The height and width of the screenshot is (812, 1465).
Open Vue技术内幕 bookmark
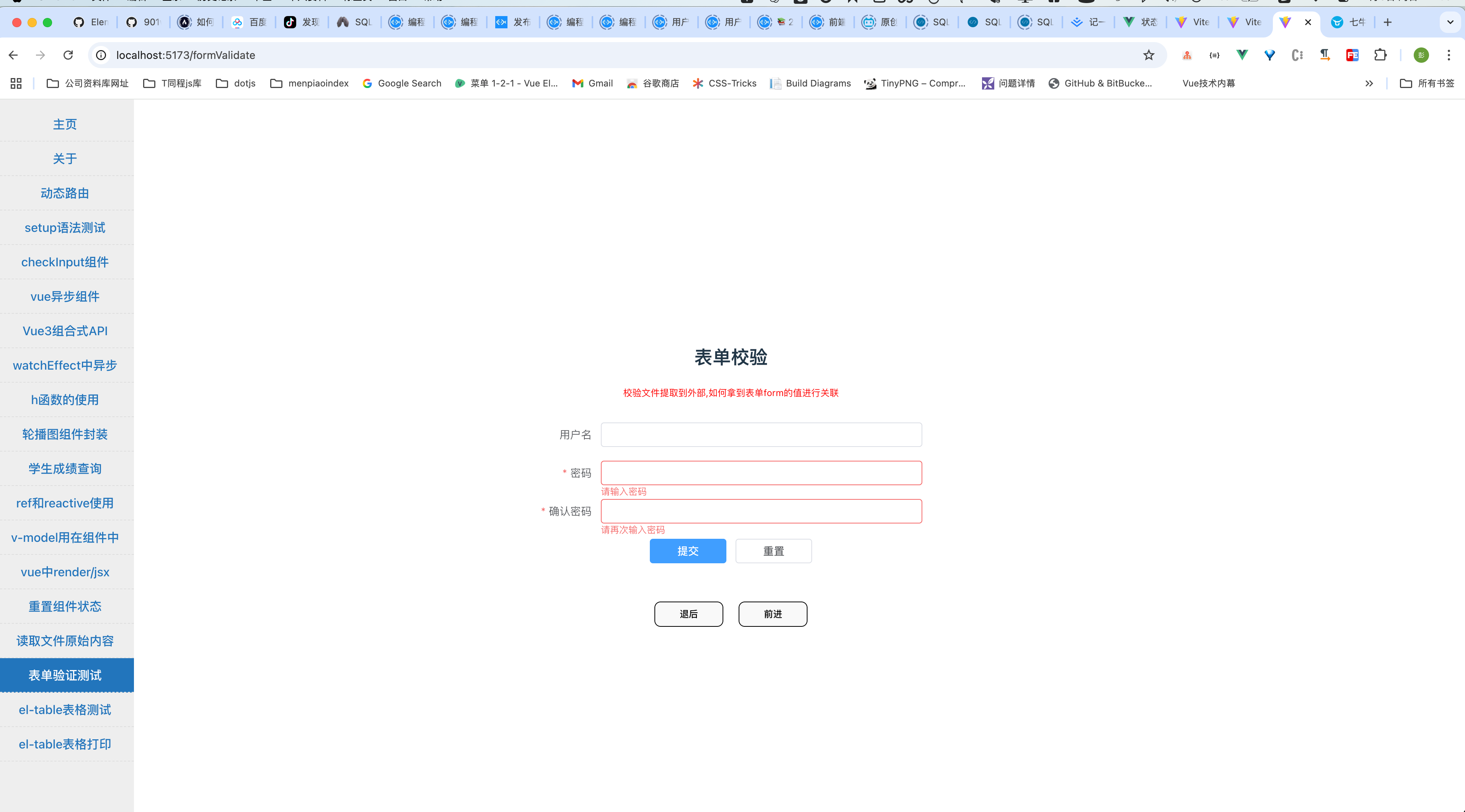[1209, 83]
